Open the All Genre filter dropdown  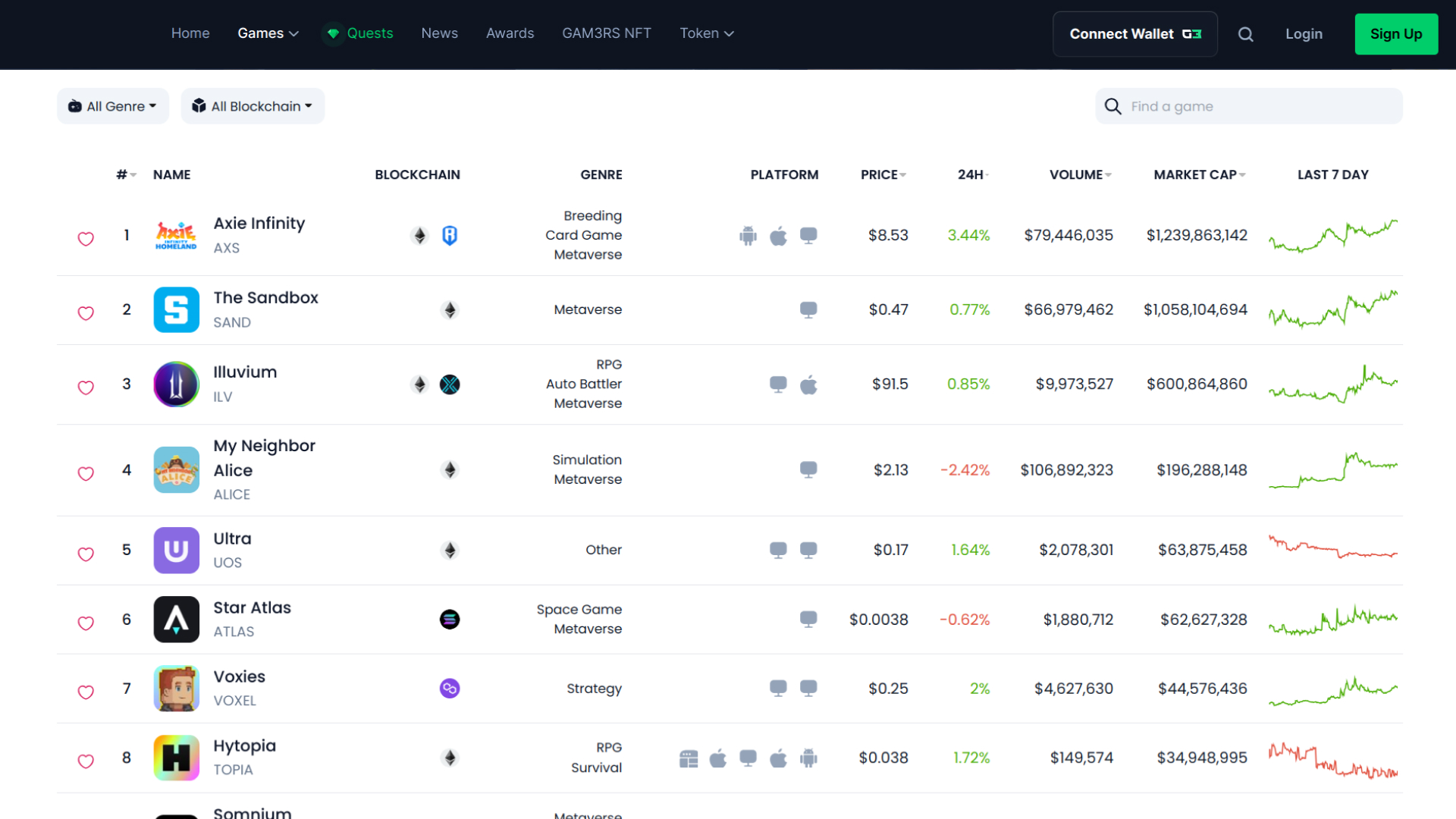tap(113, 106)
